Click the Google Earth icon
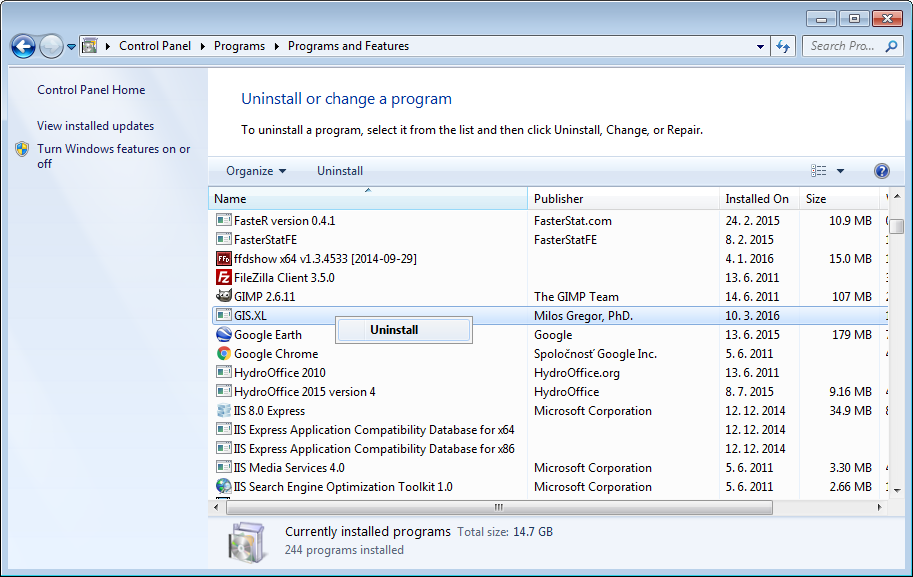This screenshot has height=577, width=913. pos(224,334)
